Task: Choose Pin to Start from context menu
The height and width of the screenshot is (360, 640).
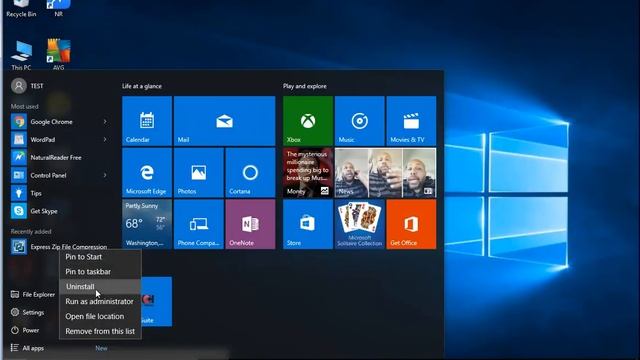Action: pos(100,257)
